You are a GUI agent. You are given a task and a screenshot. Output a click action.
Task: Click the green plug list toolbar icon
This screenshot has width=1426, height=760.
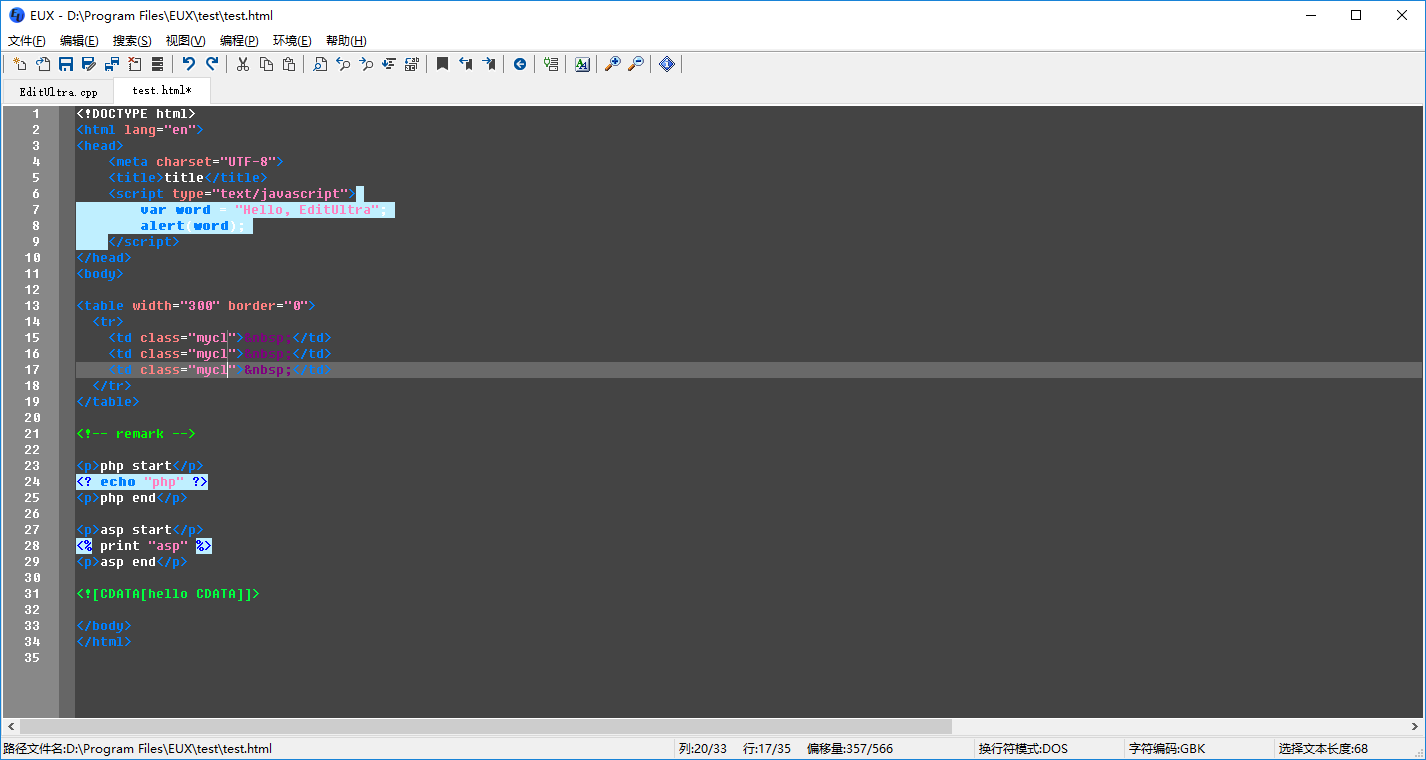pyautogui.click(x=551, y=64)
